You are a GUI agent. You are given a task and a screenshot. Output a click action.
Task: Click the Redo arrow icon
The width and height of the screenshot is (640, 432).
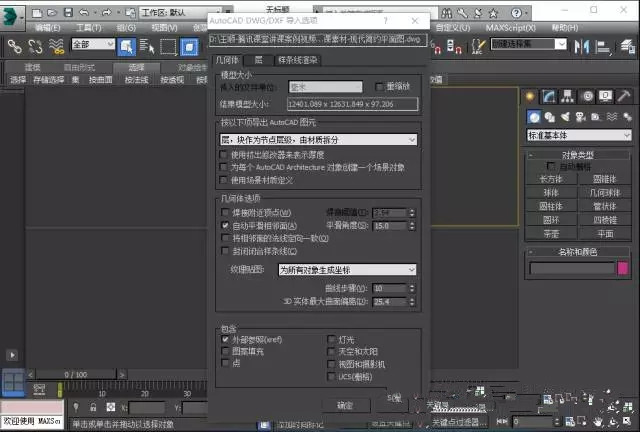tap(107, 13)
